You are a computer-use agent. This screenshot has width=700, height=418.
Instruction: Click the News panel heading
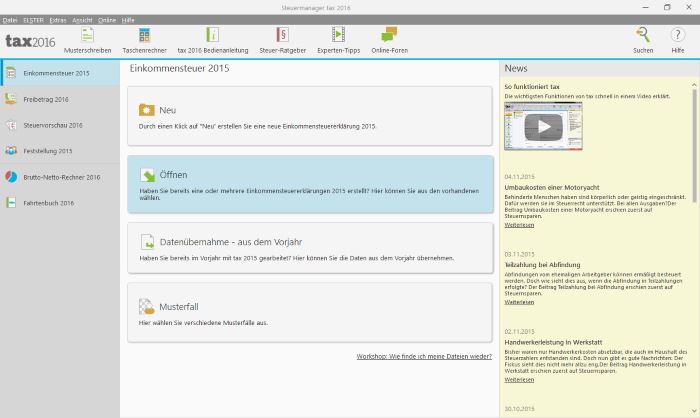(516, 68)
